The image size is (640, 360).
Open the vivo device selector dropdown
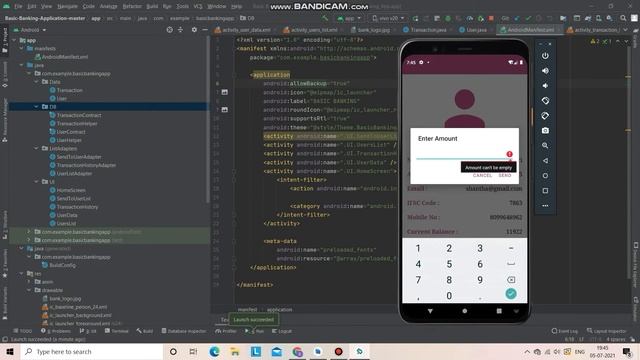coord(389,18)
